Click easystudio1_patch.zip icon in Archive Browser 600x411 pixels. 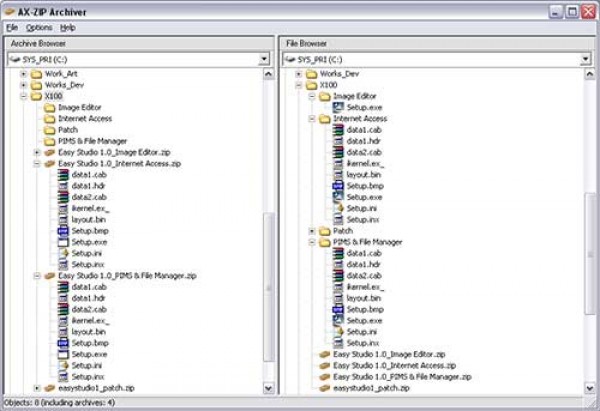[49, 388]
